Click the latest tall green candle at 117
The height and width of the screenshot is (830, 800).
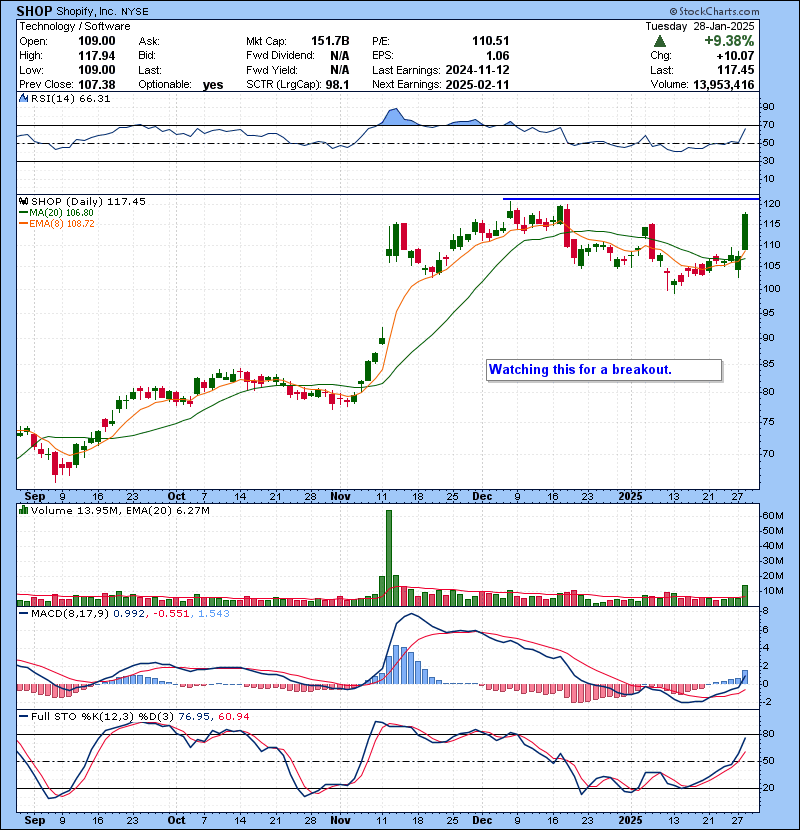coord(745,232)
